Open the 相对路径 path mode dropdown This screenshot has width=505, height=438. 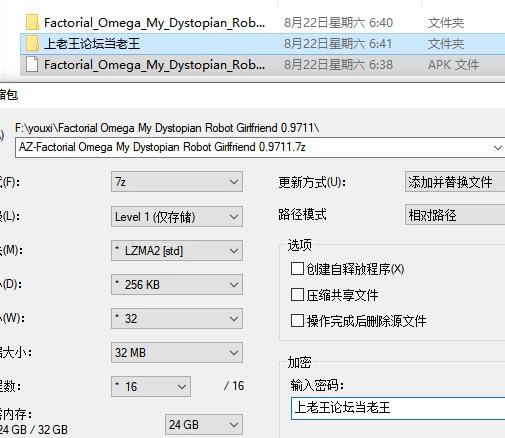pos(455,215)
